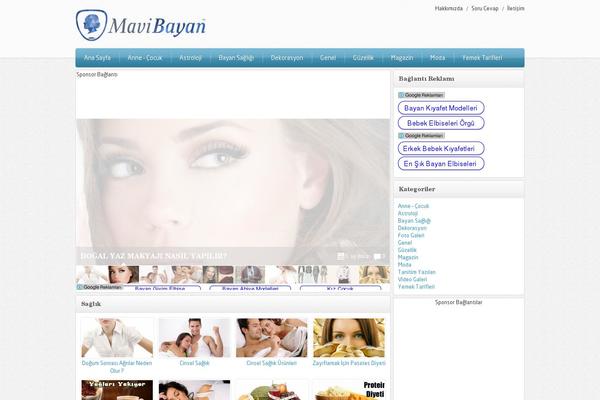Click the Kategoriler sidebar heading
This screenshot has height=400, width=600.
417,189
